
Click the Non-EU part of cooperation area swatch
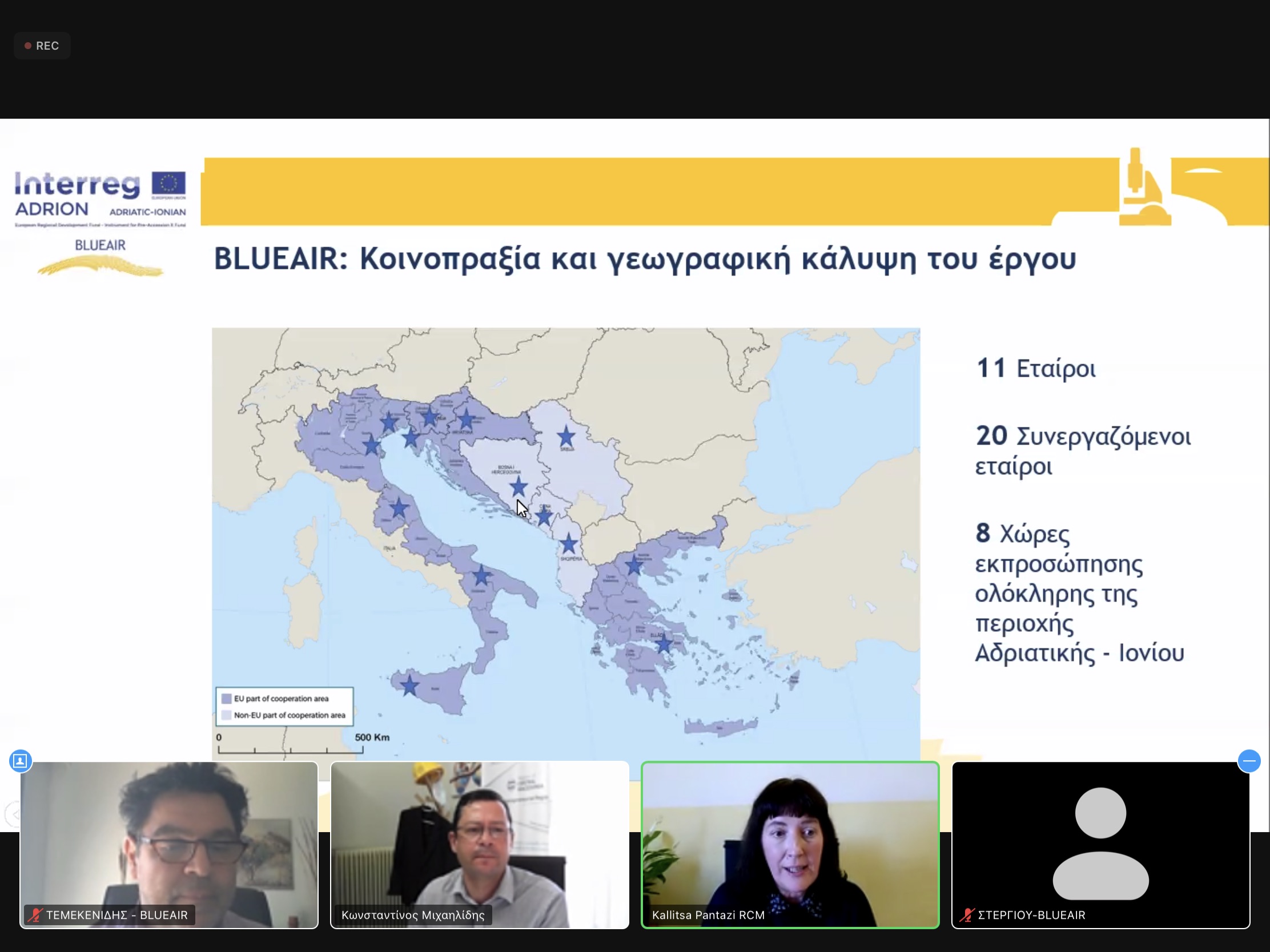tap(227, 715)
